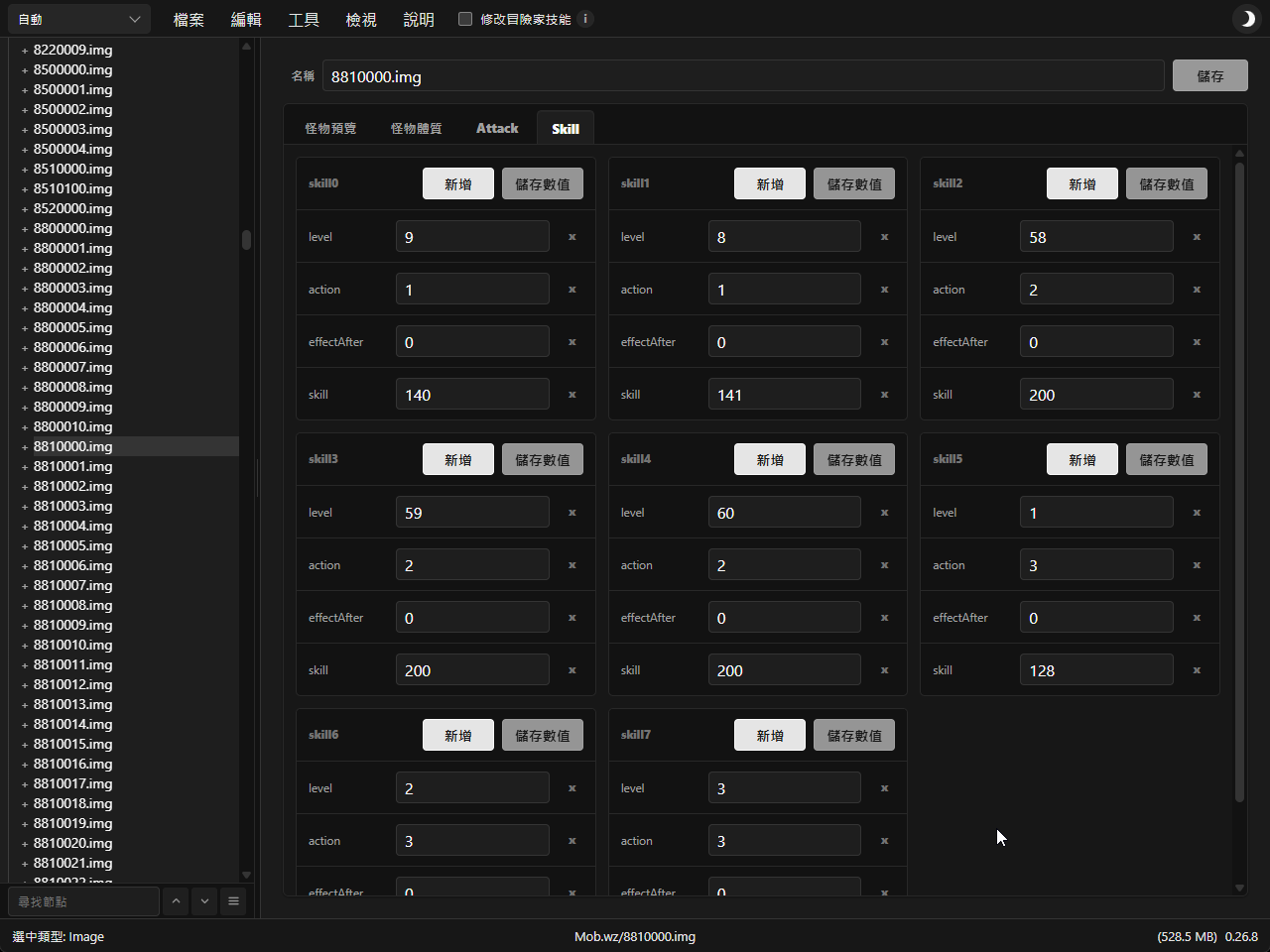
Task: Enable the 修改冒險家技能 checkbox
Action: [x=465, y=19]
